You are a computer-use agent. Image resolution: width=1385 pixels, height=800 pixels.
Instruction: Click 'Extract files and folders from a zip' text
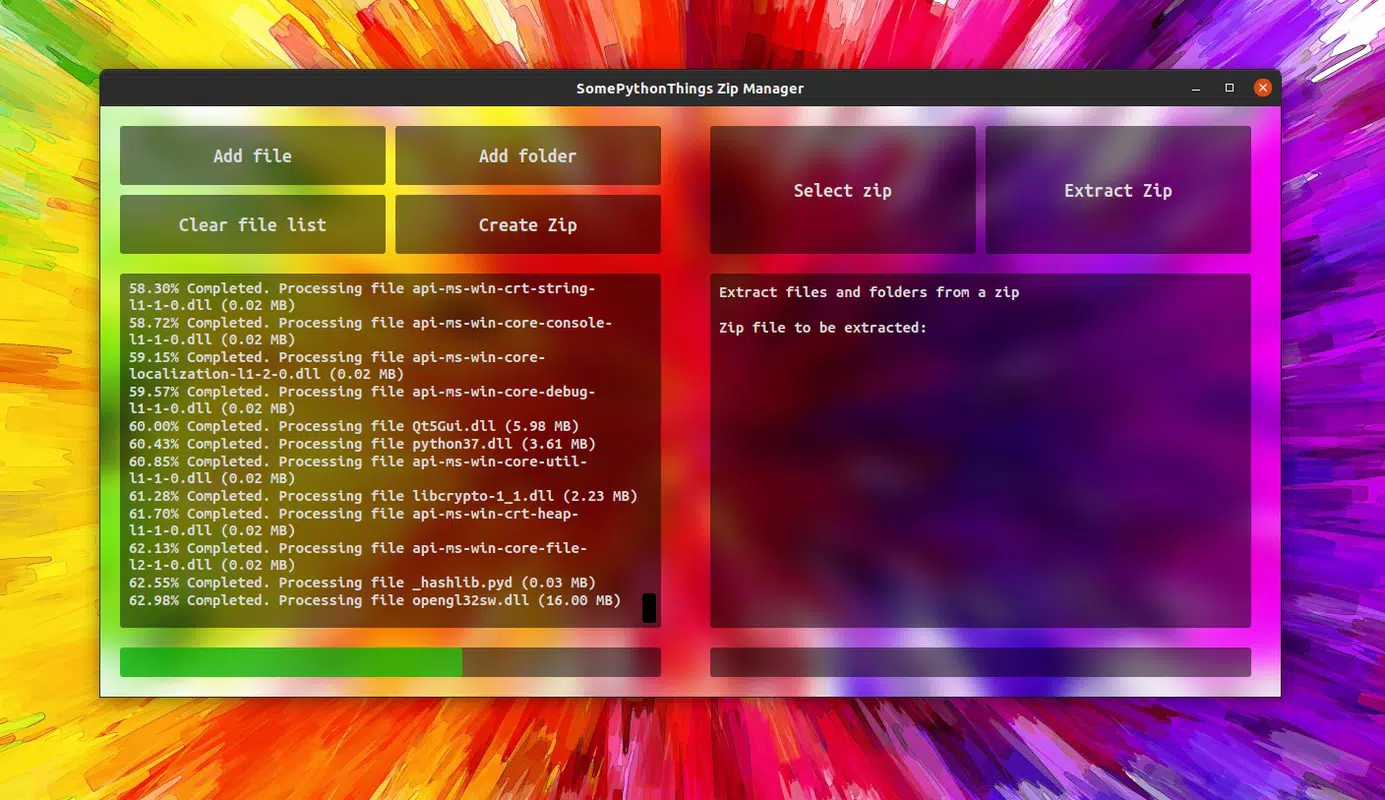869,292
